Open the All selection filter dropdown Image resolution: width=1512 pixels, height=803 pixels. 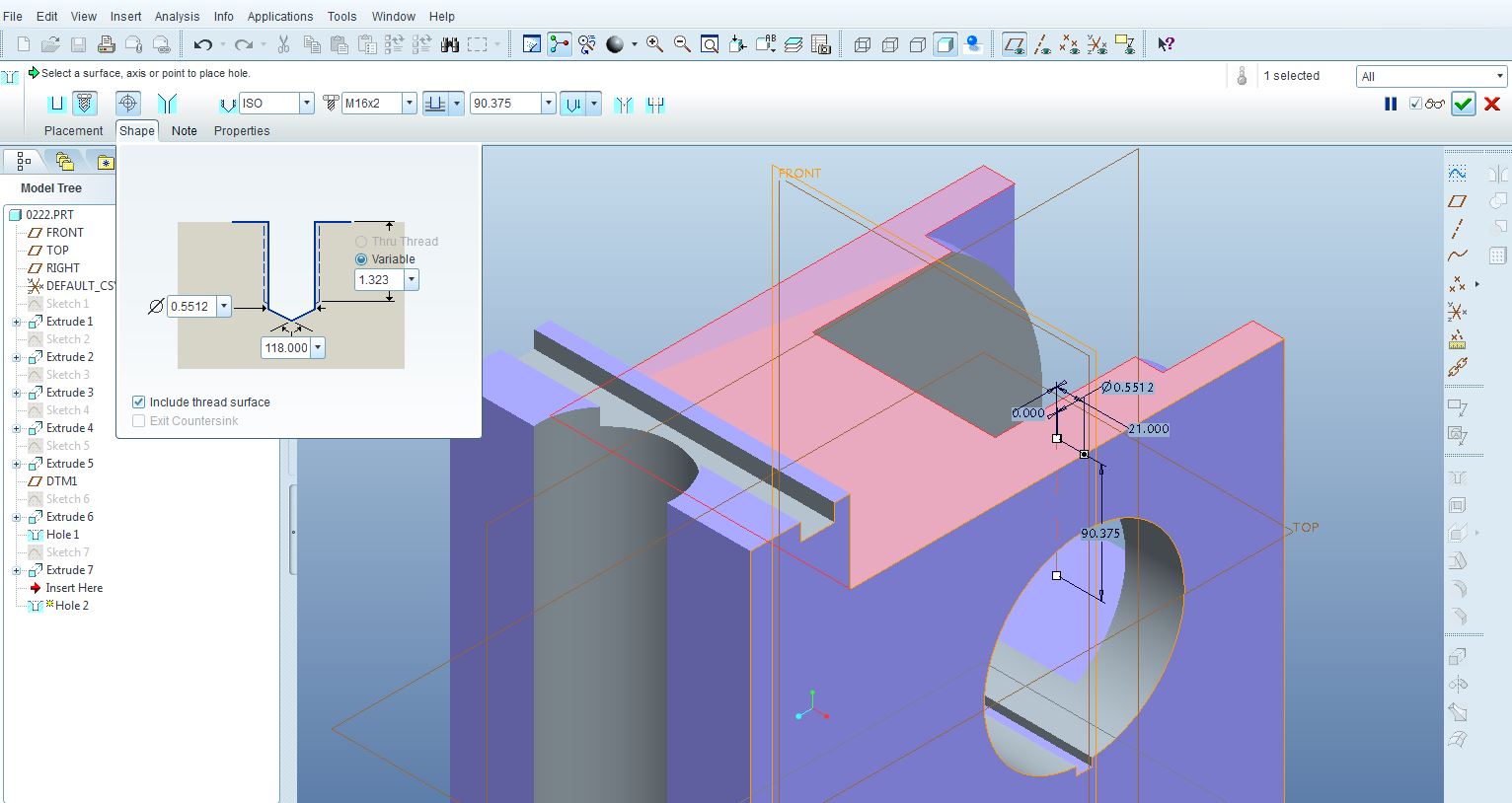pyautogui.click(x=1499, y=76)
